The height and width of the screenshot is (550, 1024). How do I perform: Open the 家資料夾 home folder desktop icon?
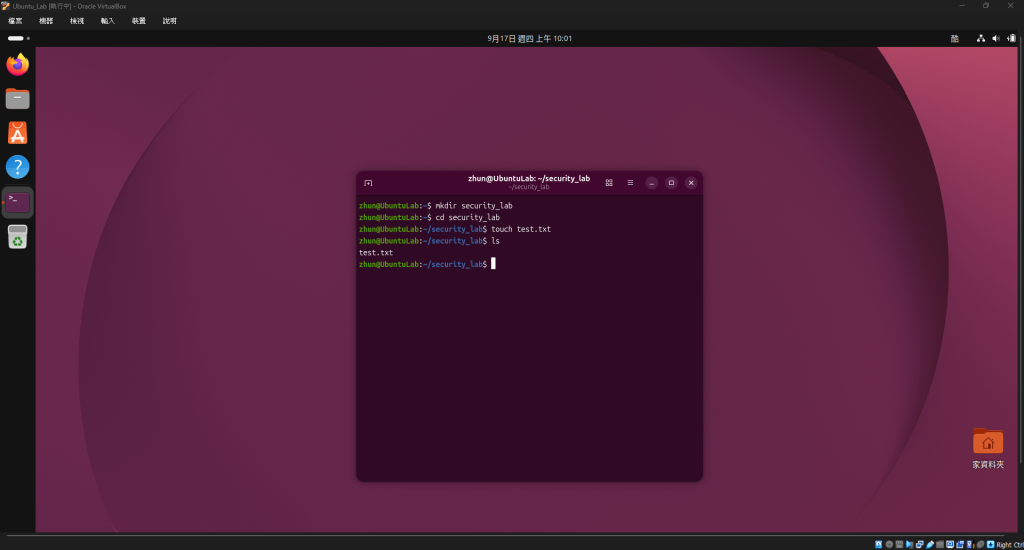[x=988, y=449]
